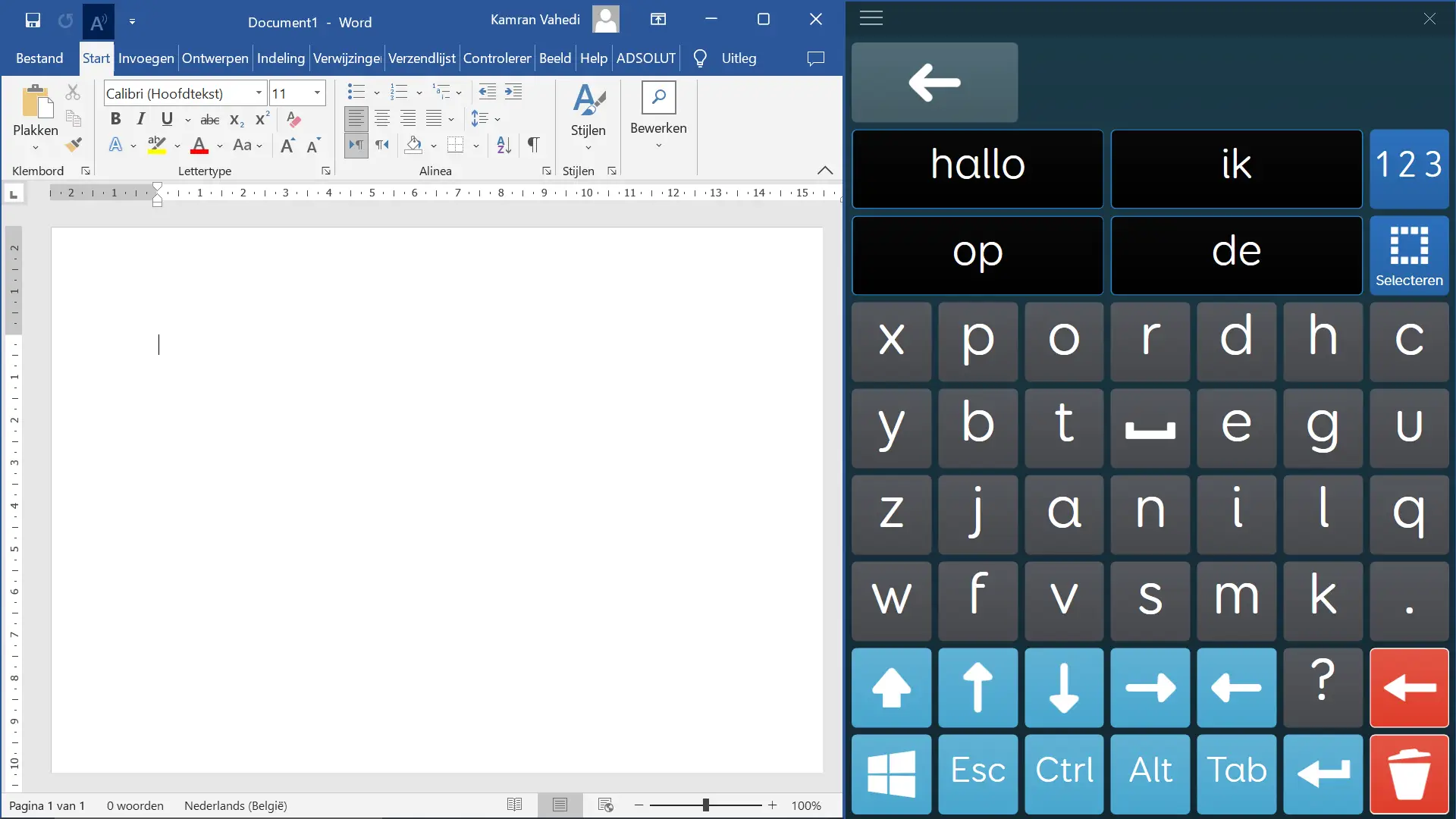
Task: Click the word prediction 'hallo'
Action: coord(977,169)
